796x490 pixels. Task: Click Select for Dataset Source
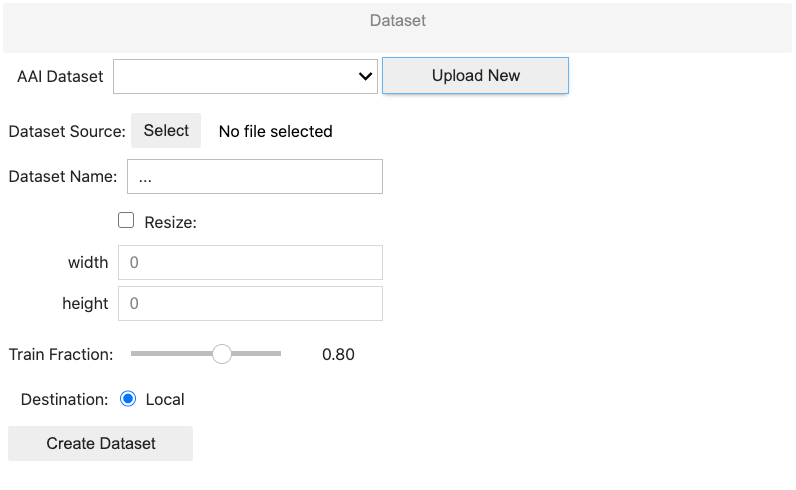(166, 130)
